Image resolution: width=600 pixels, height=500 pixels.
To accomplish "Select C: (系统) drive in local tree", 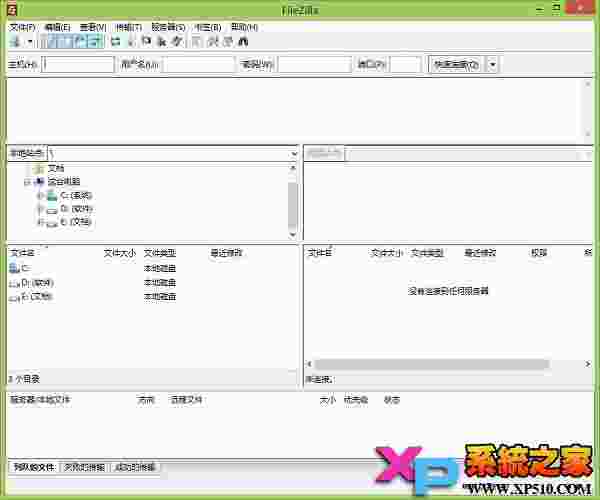I will coord(76,195).
